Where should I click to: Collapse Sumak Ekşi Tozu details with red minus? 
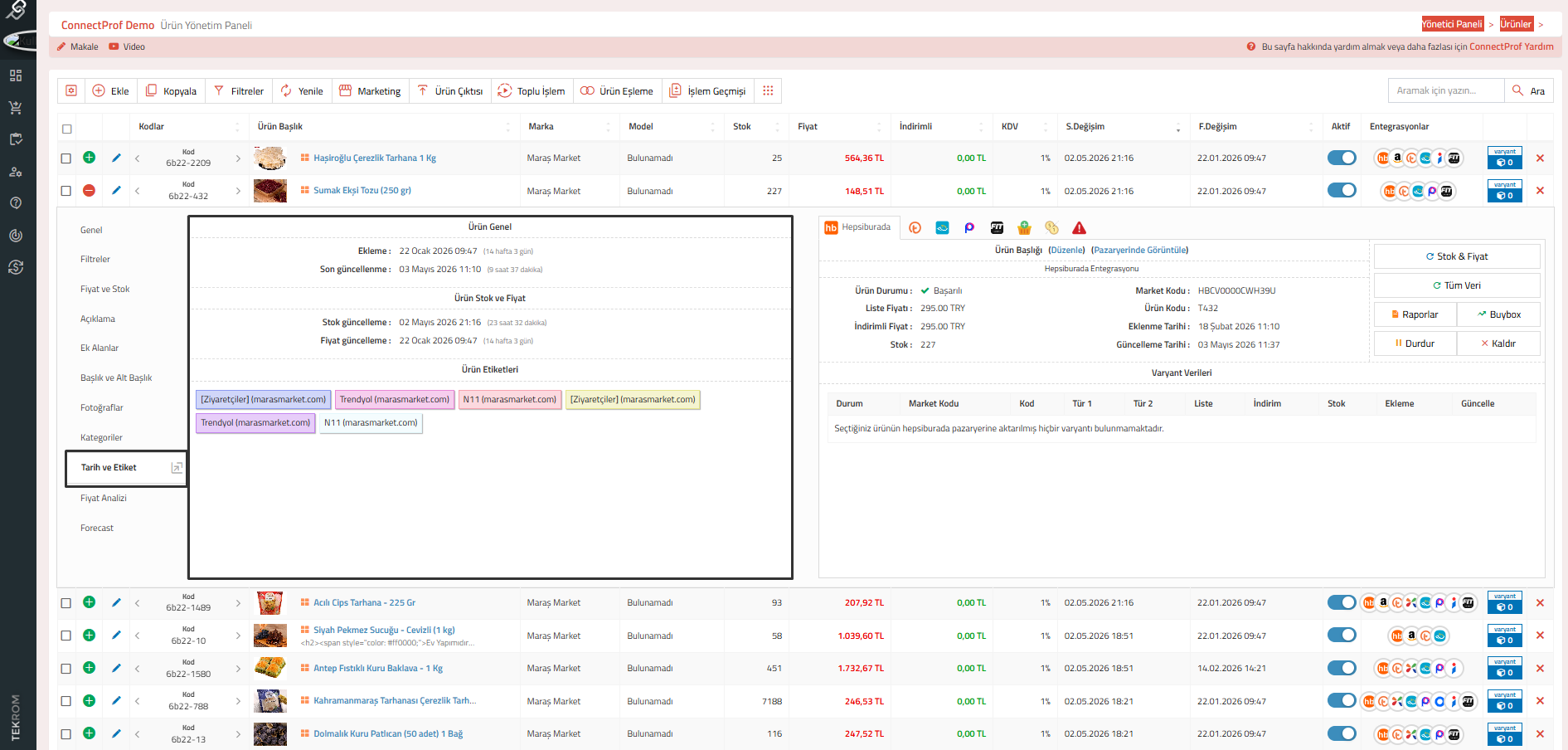pos(90,191)
